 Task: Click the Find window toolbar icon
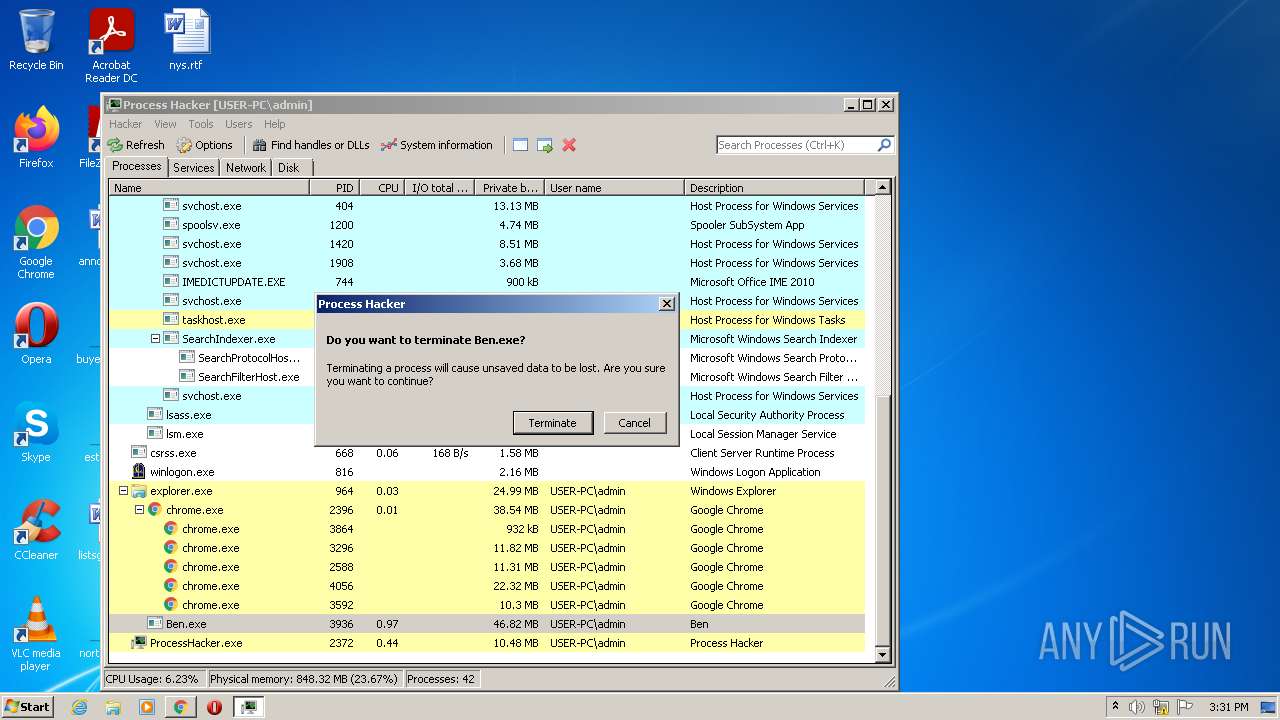click(520, 145)
